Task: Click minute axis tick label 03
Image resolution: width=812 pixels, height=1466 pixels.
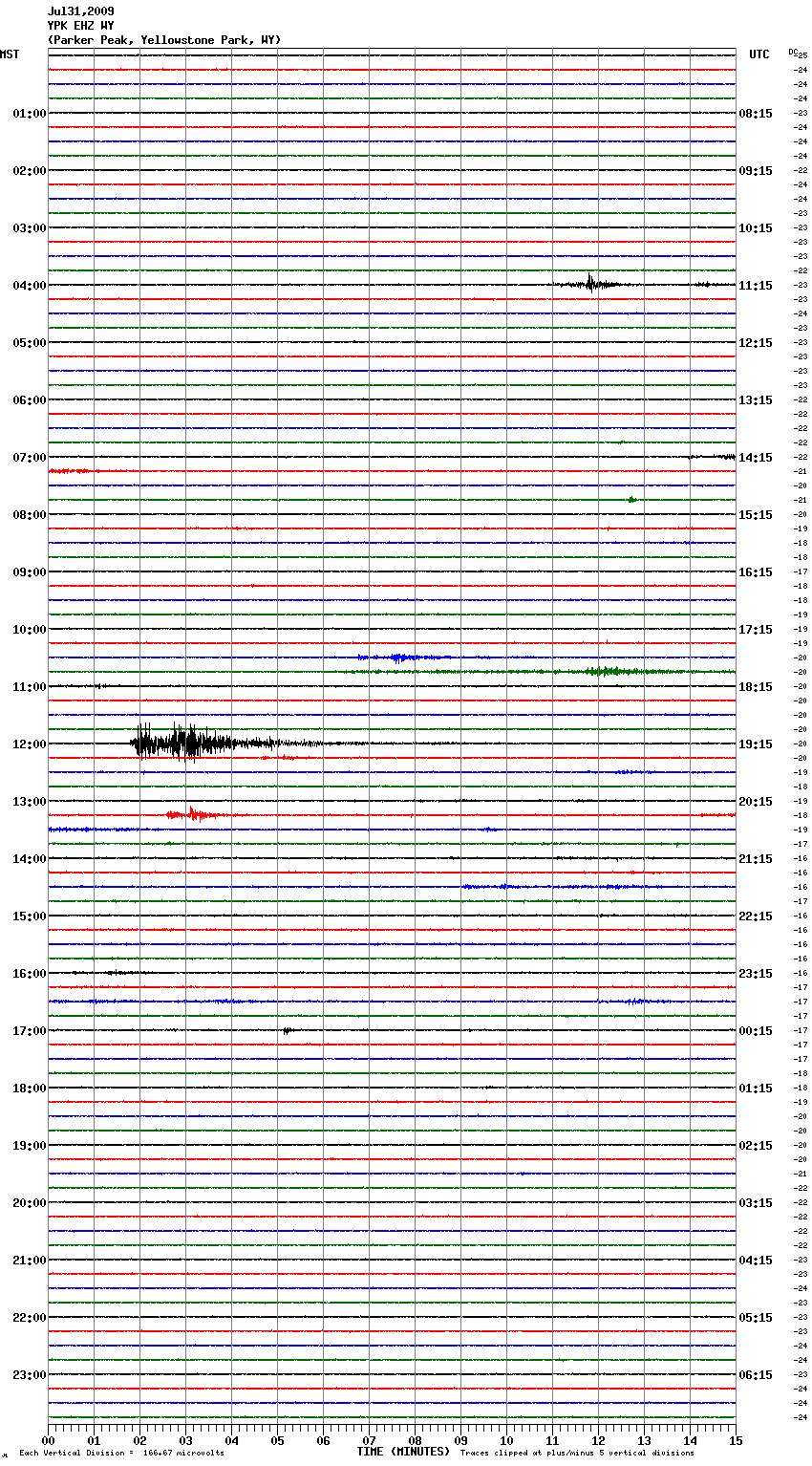Action: pyautogui.click(x=185, y=1441)
